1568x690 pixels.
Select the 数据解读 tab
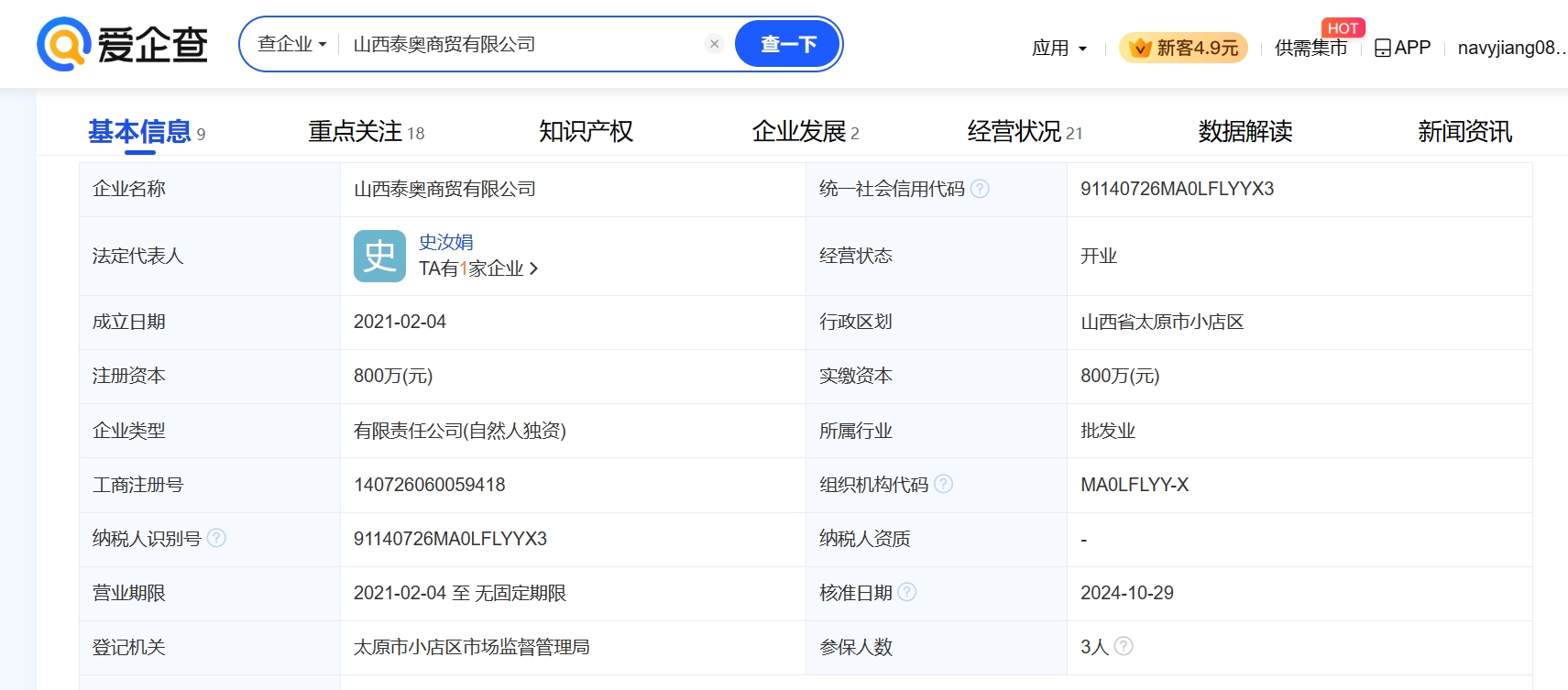(x=1245, y=132)
